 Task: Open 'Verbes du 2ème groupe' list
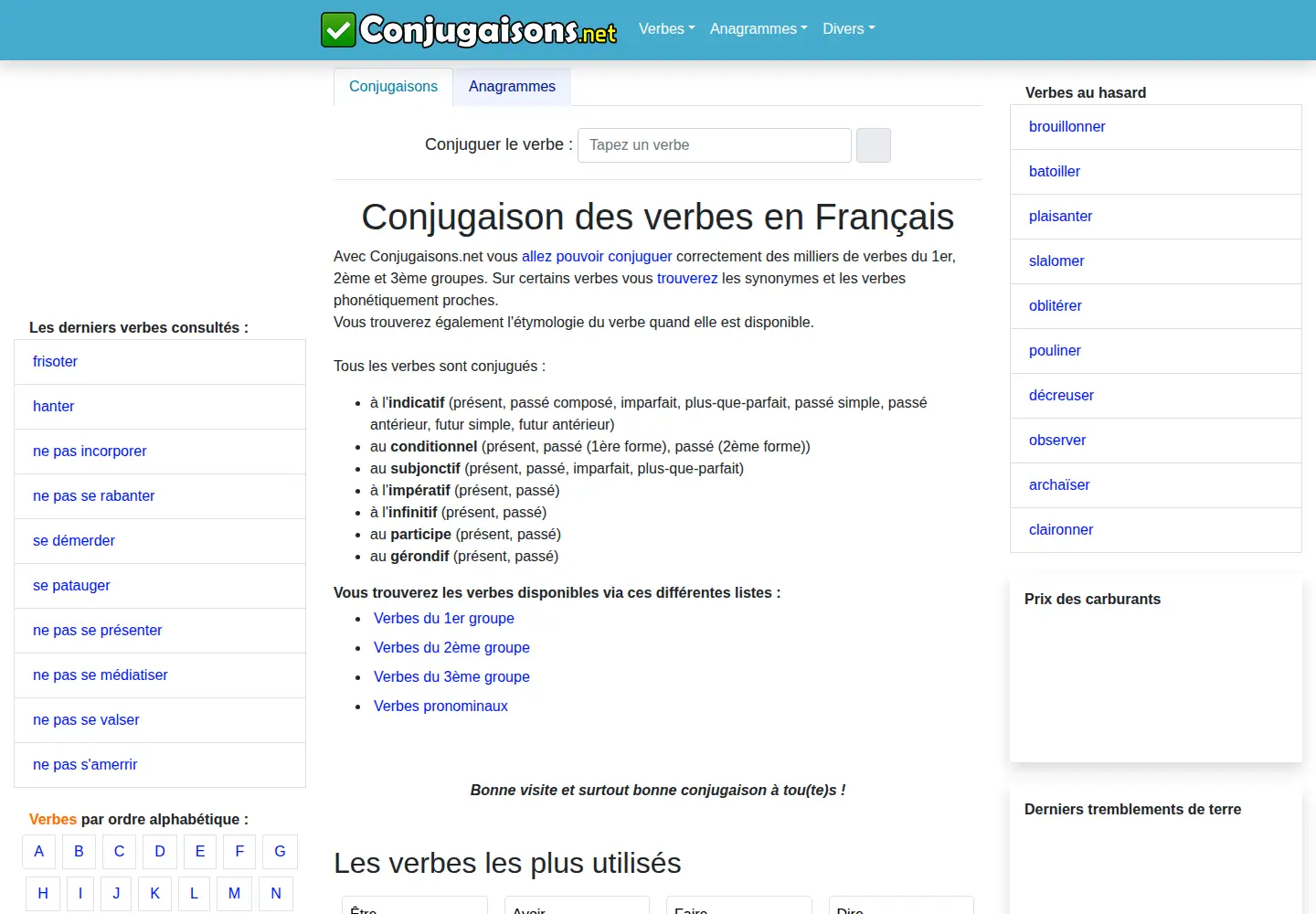click(451, 648)
